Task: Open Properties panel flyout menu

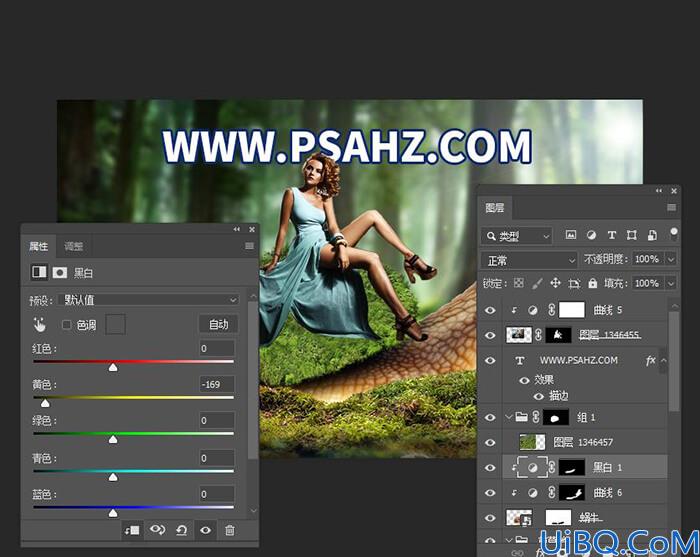Action: pos(249,246)
